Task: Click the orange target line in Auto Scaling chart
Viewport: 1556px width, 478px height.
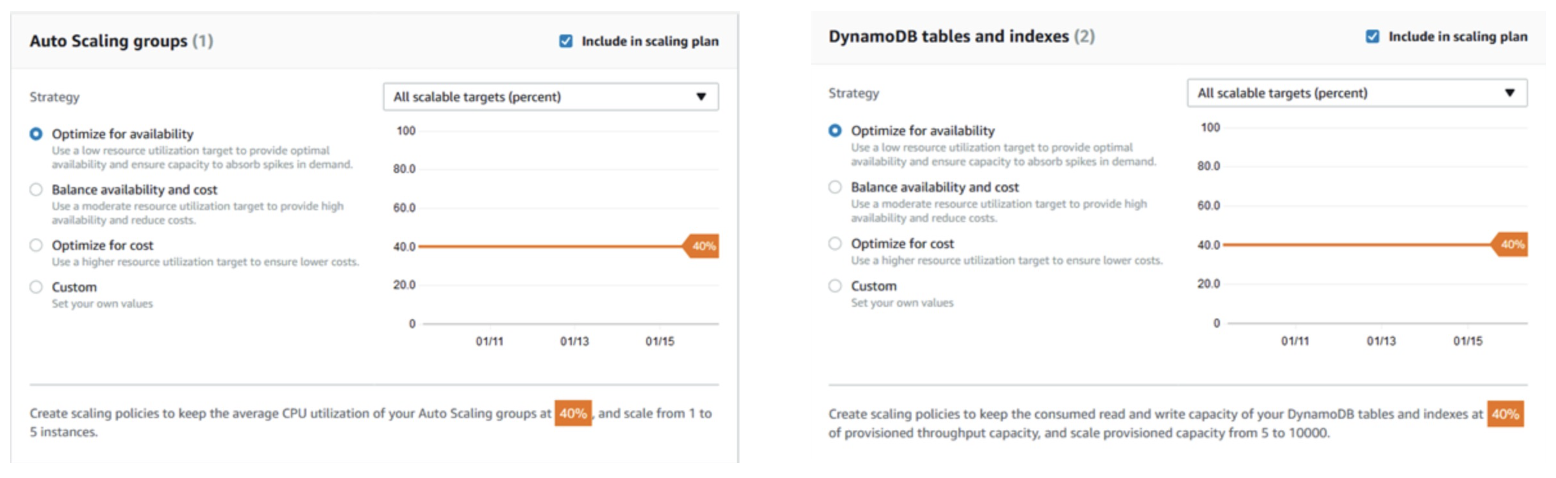Action: [550, 246]
